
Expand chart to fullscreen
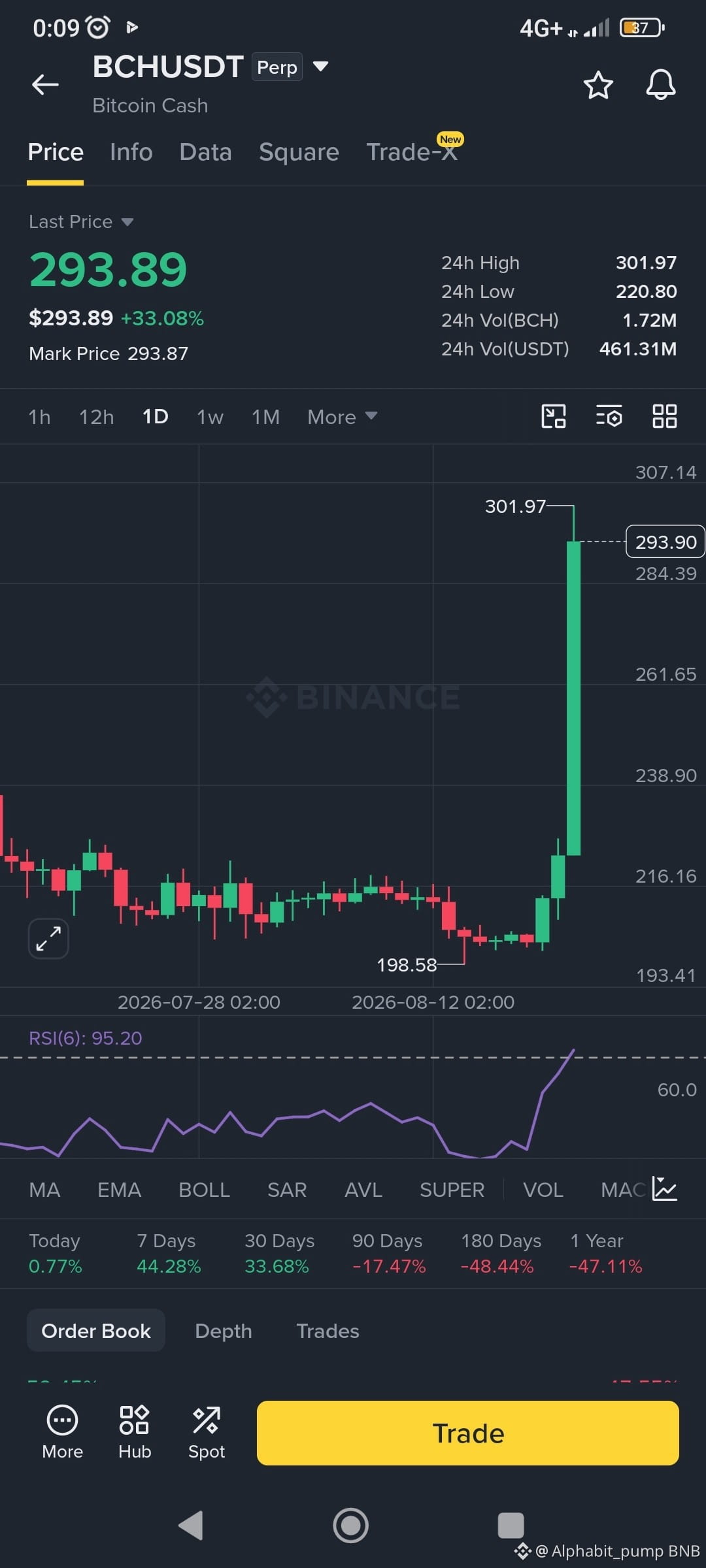[48, 939]
